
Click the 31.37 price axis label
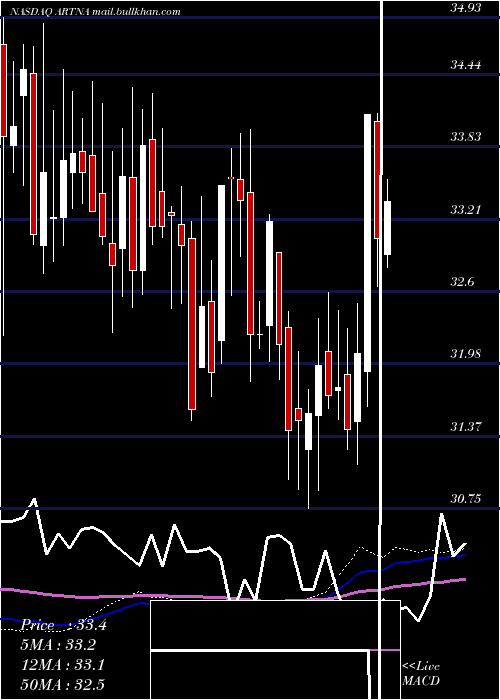tap(466, 427)
